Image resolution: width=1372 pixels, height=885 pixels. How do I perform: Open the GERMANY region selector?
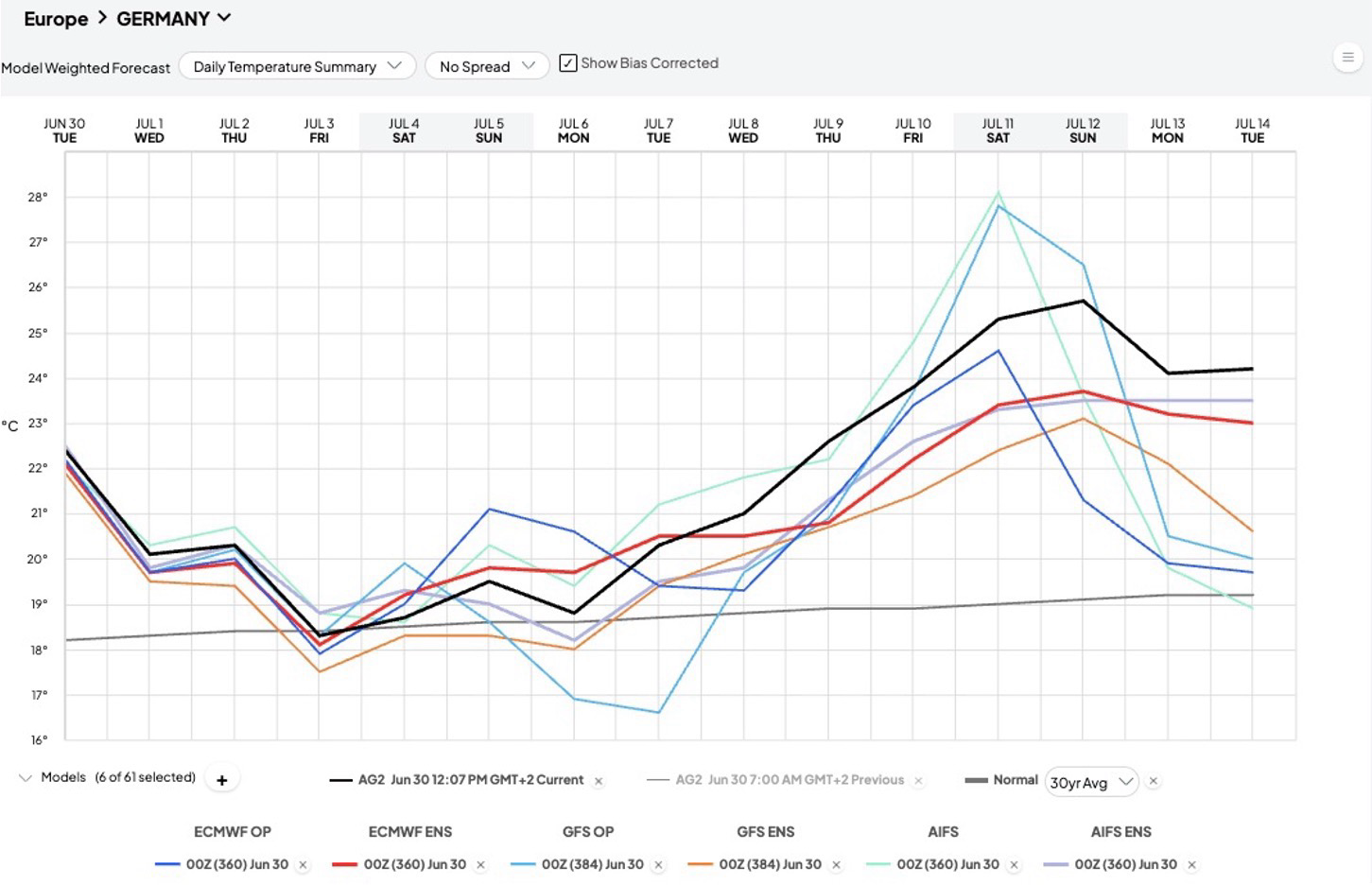pyautogui.click(x=174, y=19)
